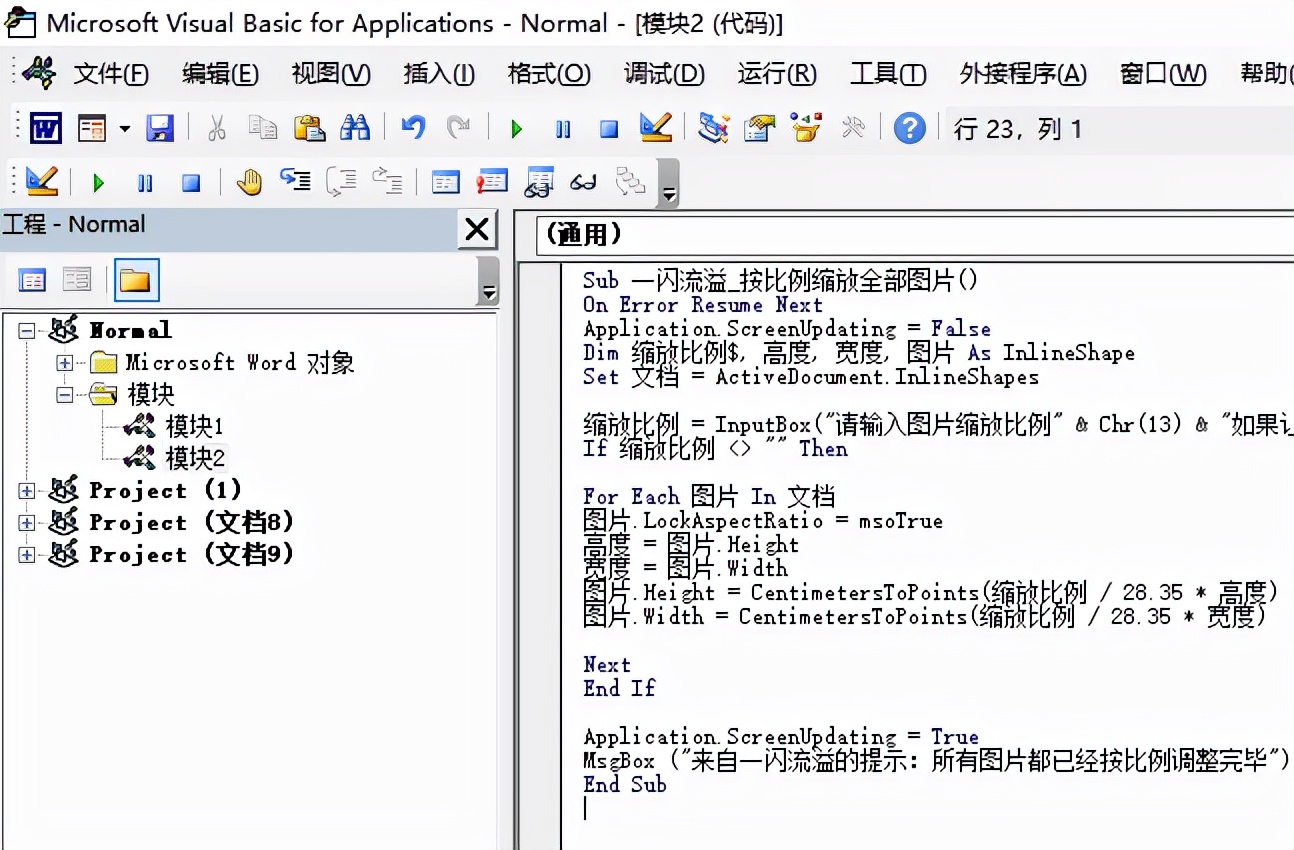Open project panel toolbar options arrow
Screen dimensions: 1294x850
(489, 281)
